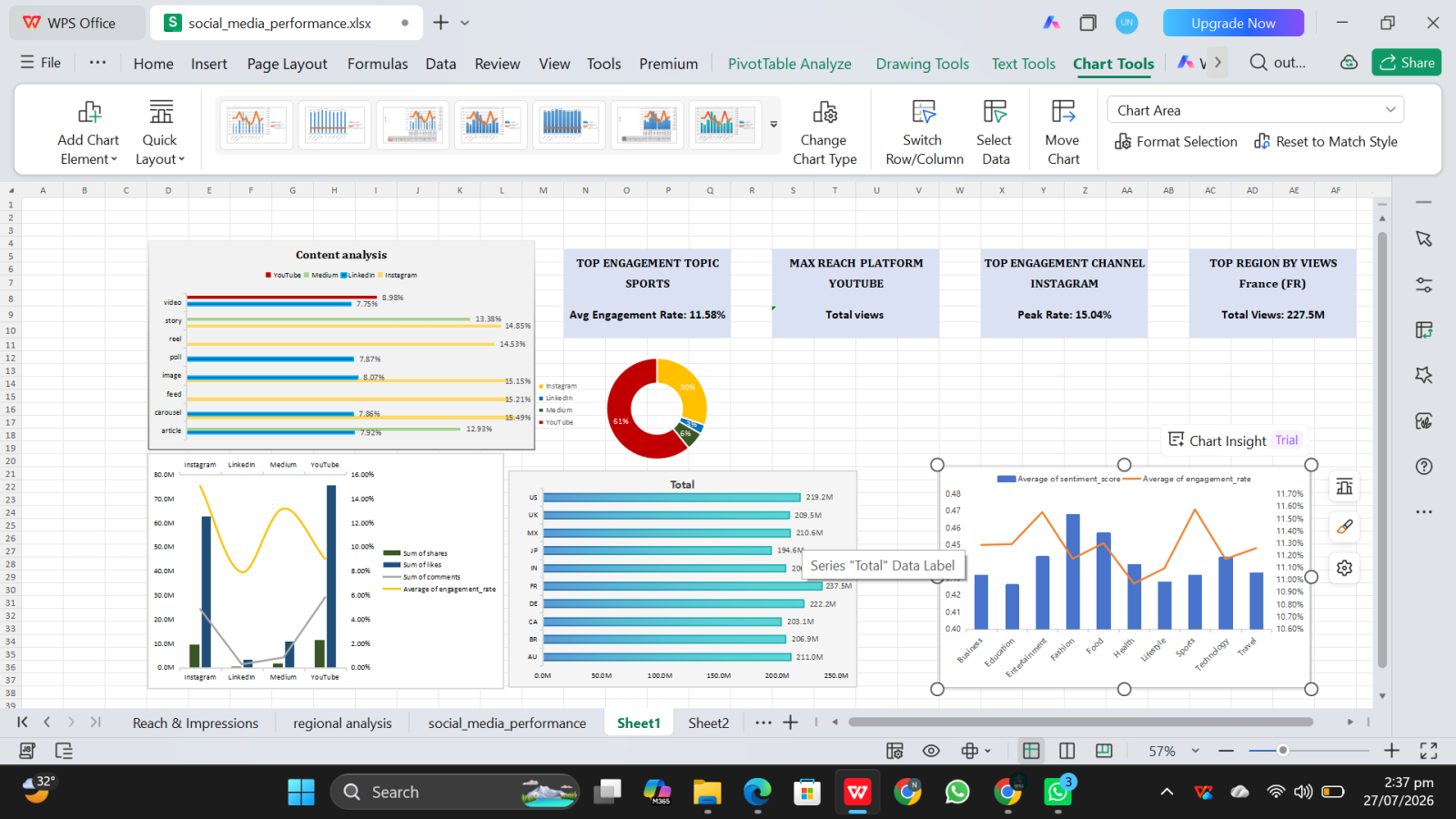
Task: Open Drawing Tools tab
Action: click(x=923, y=64)
